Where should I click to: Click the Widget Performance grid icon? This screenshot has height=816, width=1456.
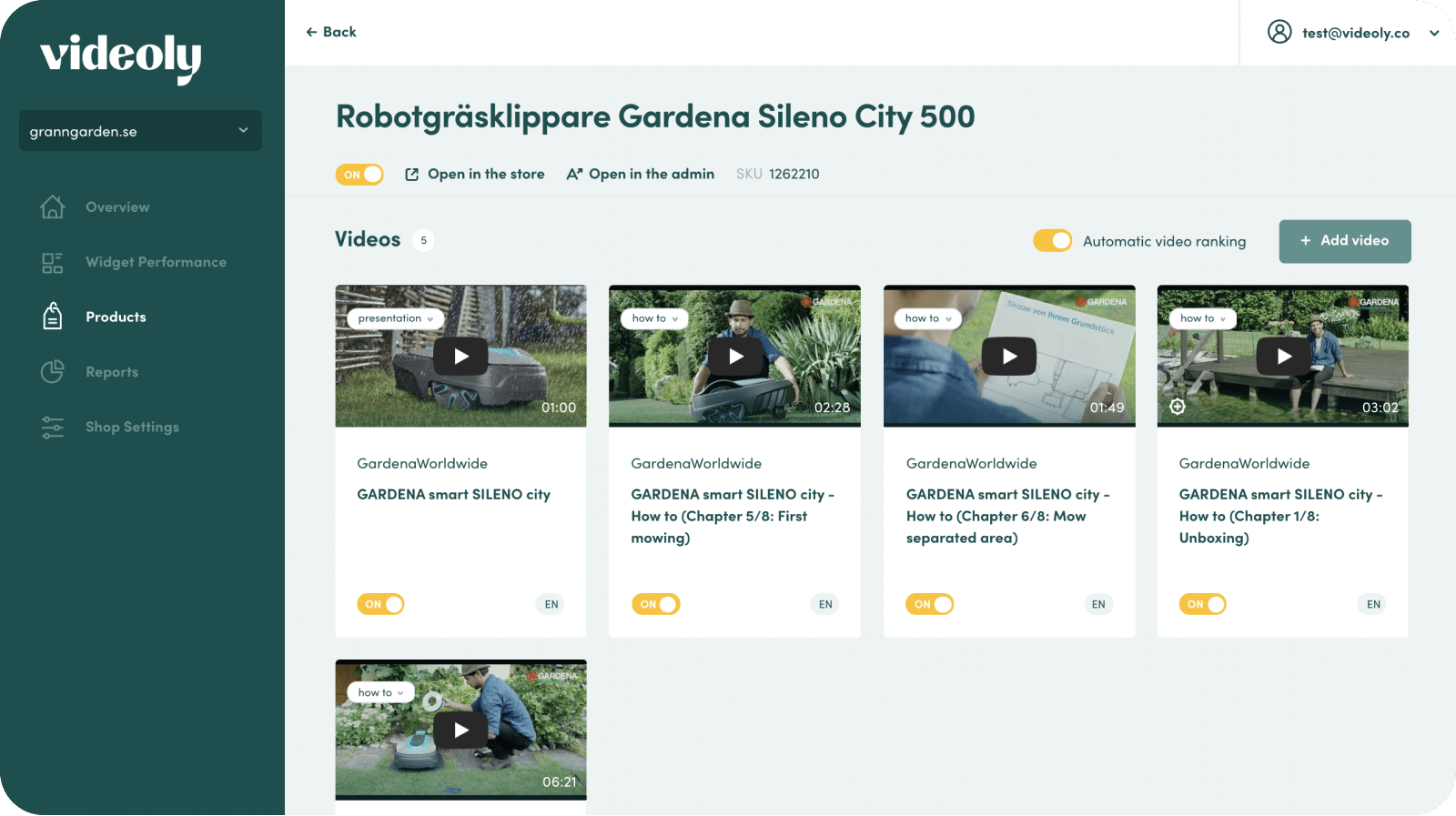[x=53, y=263]
